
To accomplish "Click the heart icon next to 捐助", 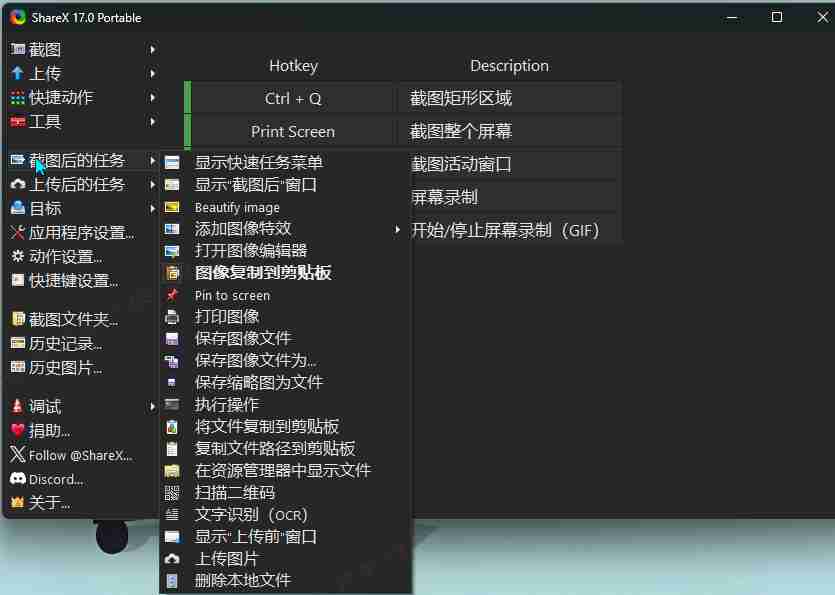I will (17, 430).
